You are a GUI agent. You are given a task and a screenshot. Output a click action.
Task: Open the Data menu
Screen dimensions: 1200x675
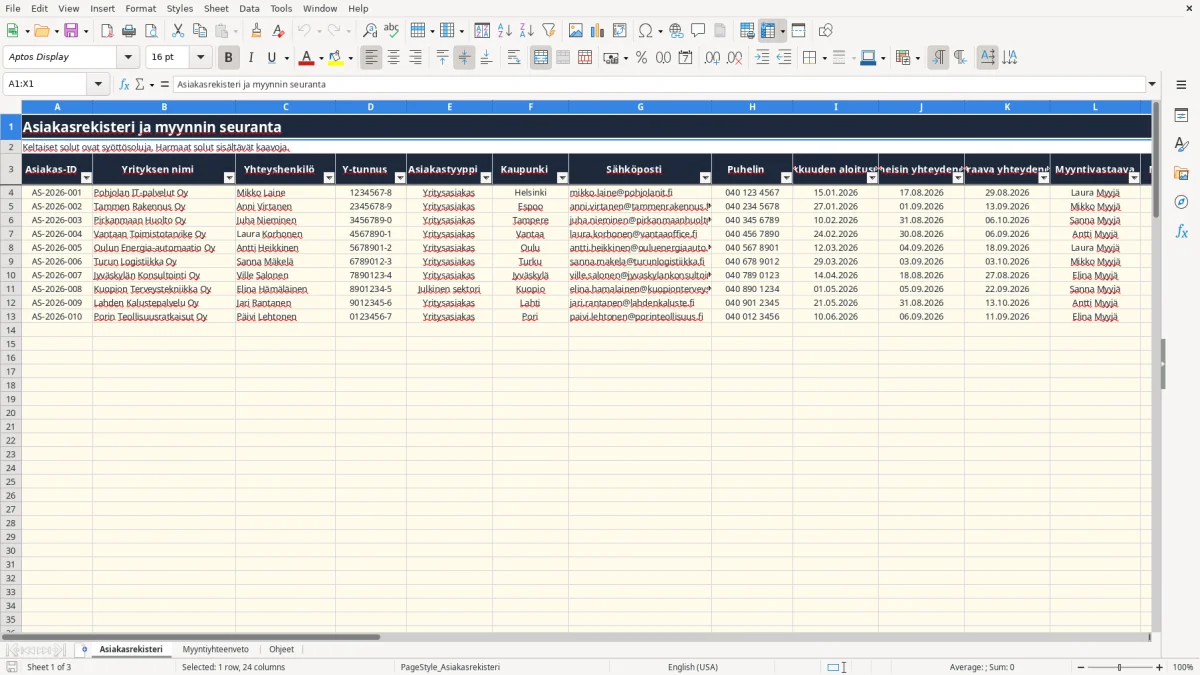(x=250, y=8)
